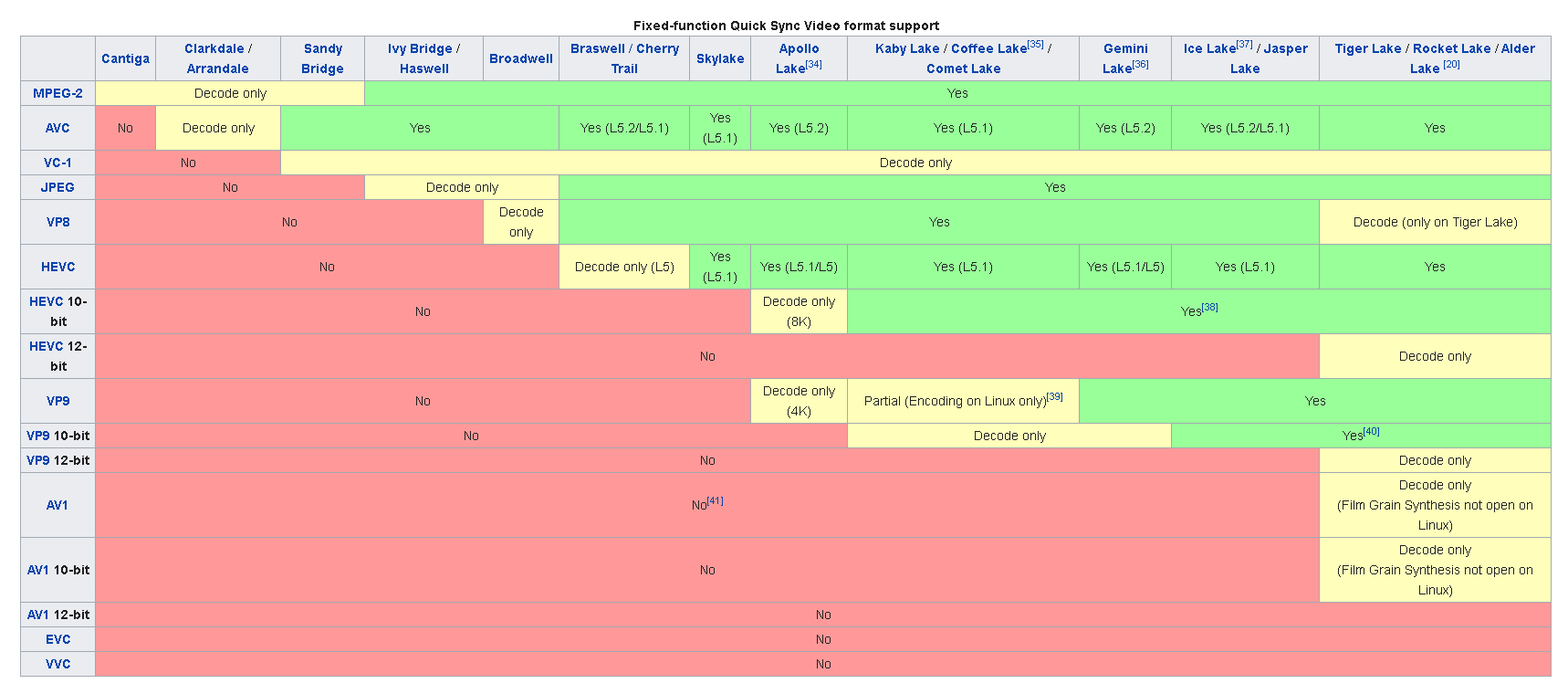The height and width of the screenshot is (694, 1568).
Task: Open the VP8 format link
Action: (x=57, y=222)
